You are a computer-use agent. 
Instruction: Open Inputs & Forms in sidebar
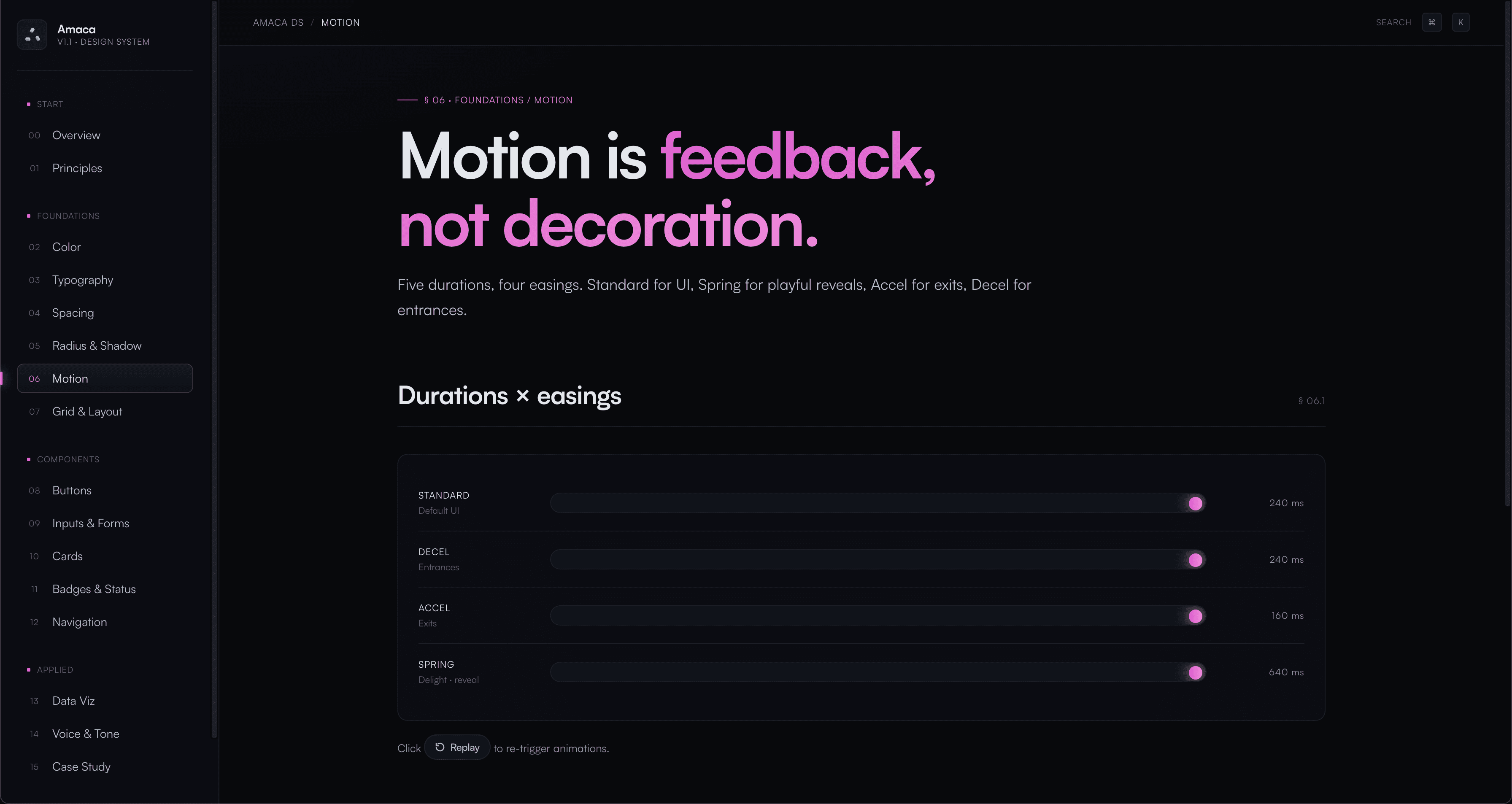[90, 523]
